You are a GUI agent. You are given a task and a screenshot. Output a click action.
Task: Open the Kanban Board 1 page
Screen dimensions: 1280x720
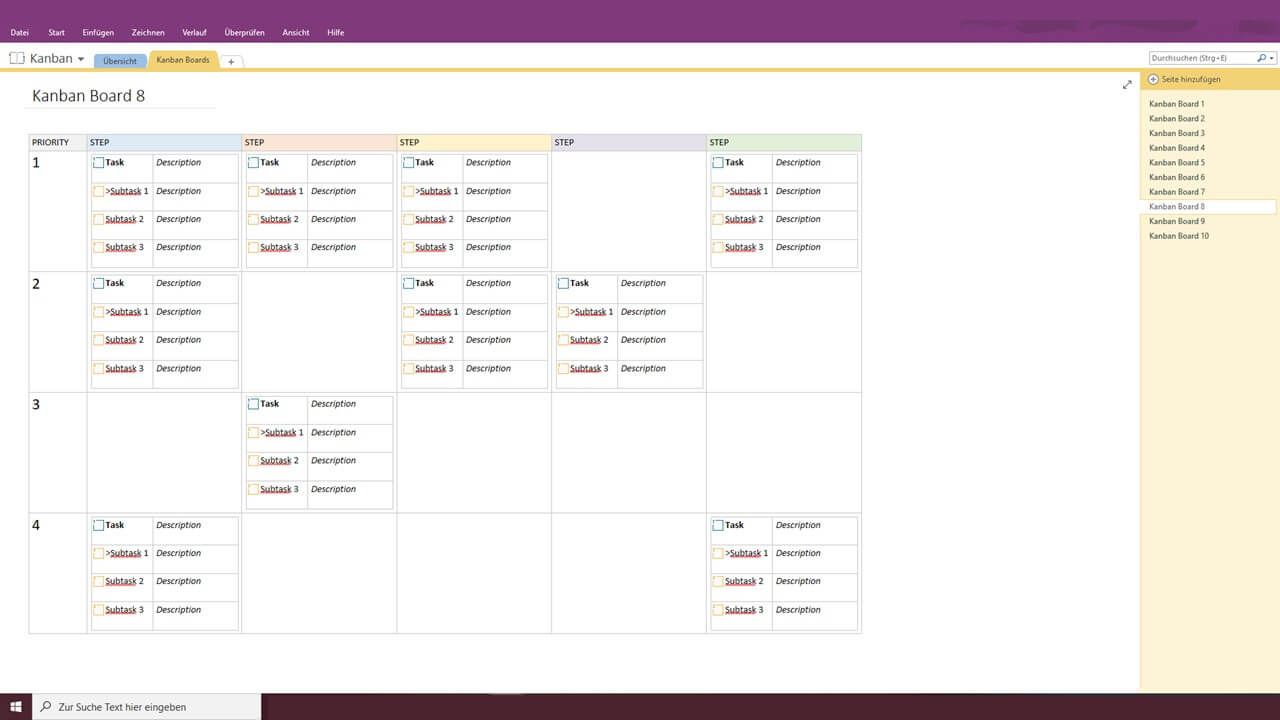click(x=1176, y=103)
